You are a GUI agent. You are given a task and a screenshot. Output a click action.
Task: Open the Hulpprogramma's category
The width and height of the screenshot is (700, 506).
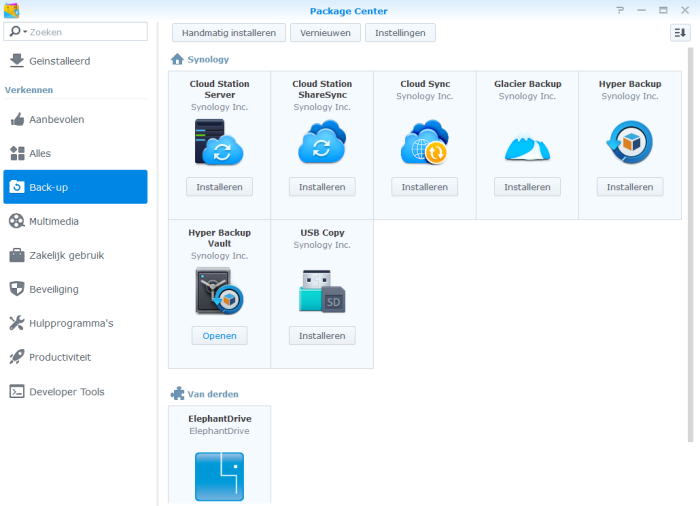coord(75,323)
